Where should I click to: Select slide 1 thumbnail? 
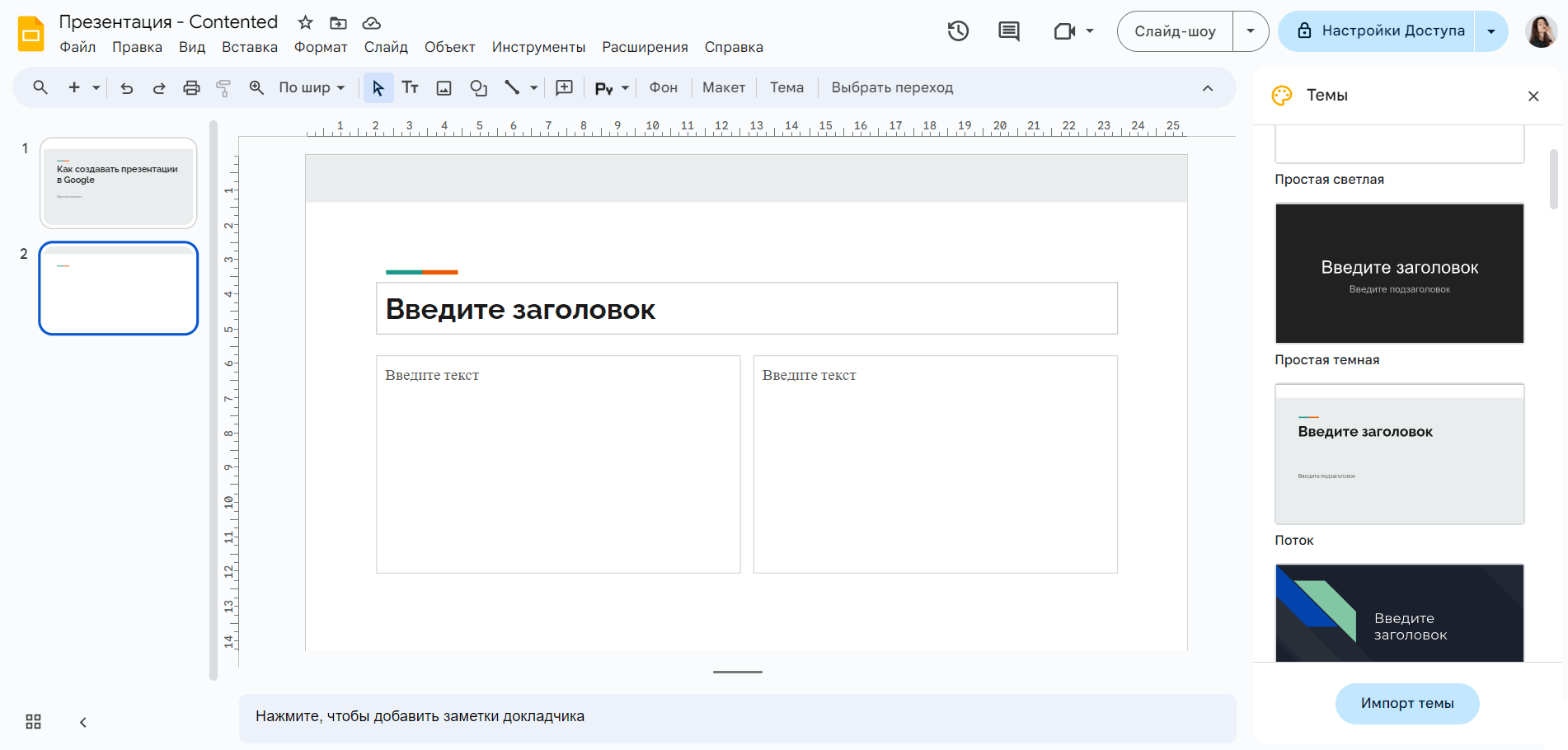click(119, 183)
